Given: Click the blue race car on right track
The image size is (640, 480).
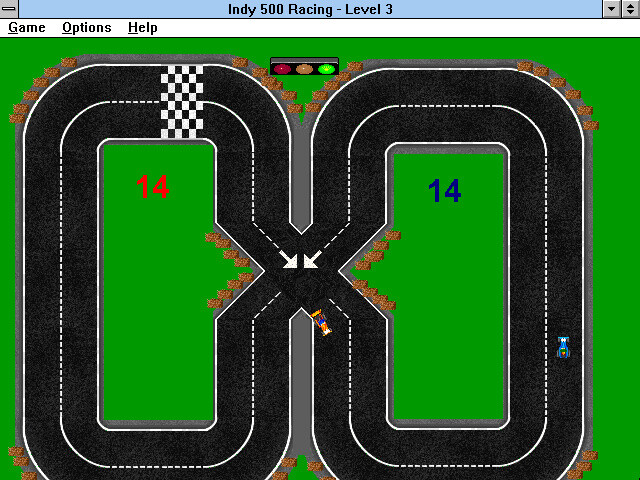Looking at the screenshot, I should [x=564, y=347].
